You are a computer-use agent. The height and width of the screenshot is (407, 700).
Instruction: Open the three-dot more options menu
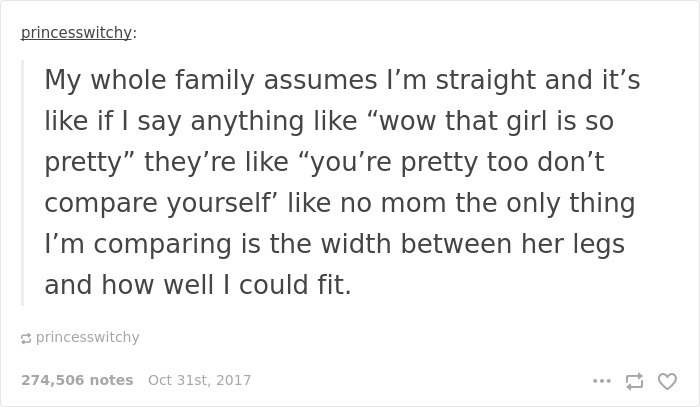click(x=601, y=381)
